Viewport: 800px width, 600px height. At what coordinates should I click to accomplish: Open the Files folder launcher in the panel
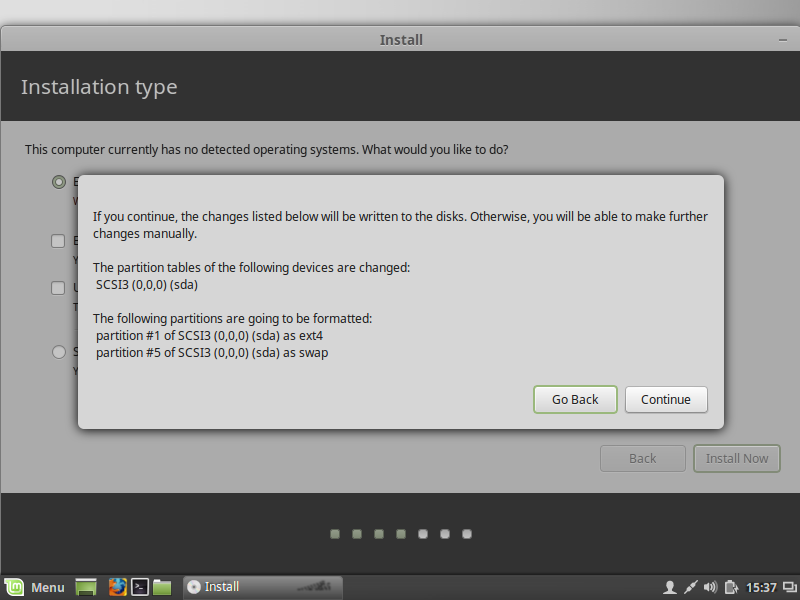(162, 587)
